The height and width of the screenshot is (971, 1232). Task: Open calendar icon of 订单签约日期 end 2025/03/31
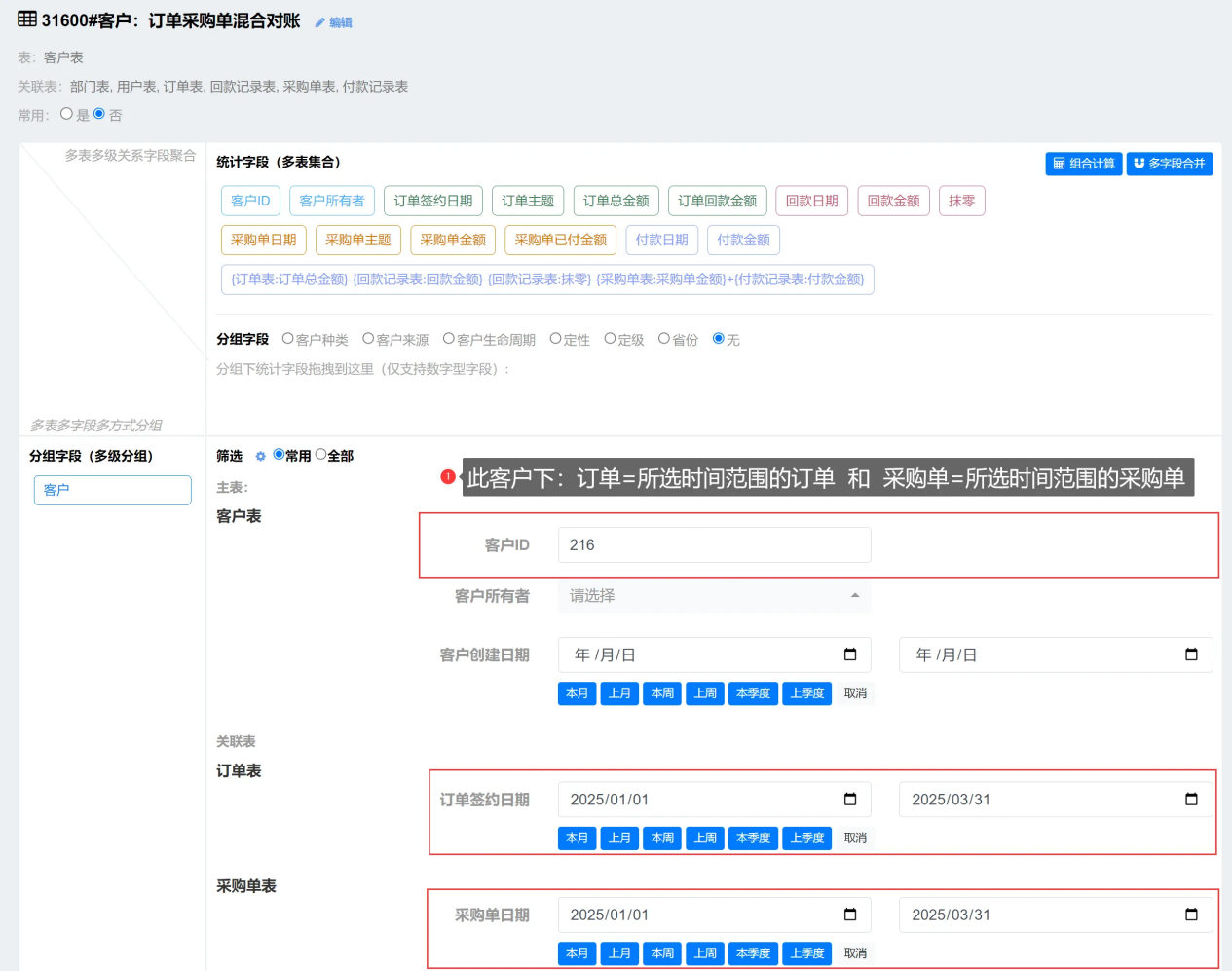click(x=1191, y=800)
